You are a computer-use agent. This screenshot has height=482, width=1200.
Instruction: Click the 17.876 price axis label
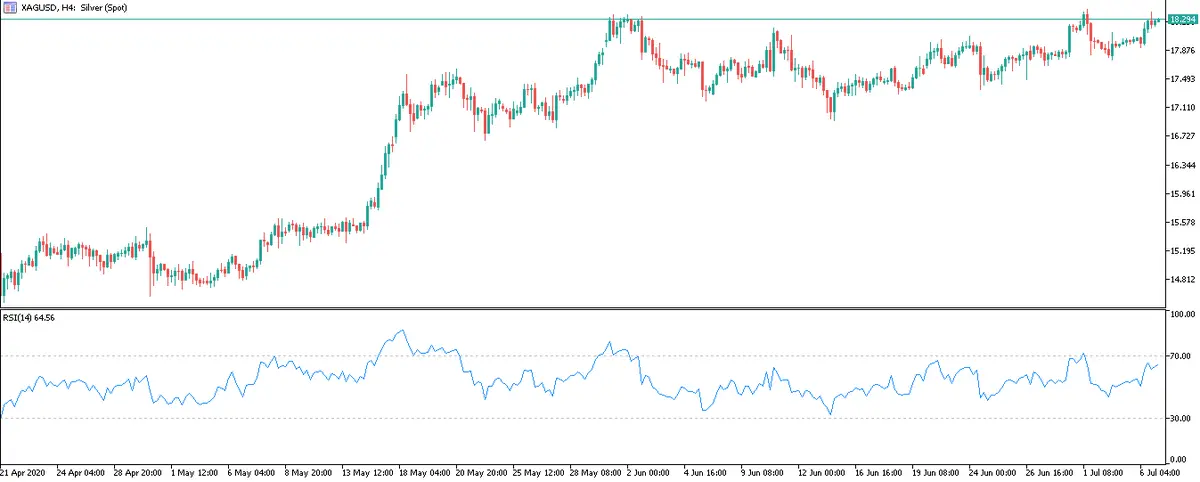pos(1183,50)
